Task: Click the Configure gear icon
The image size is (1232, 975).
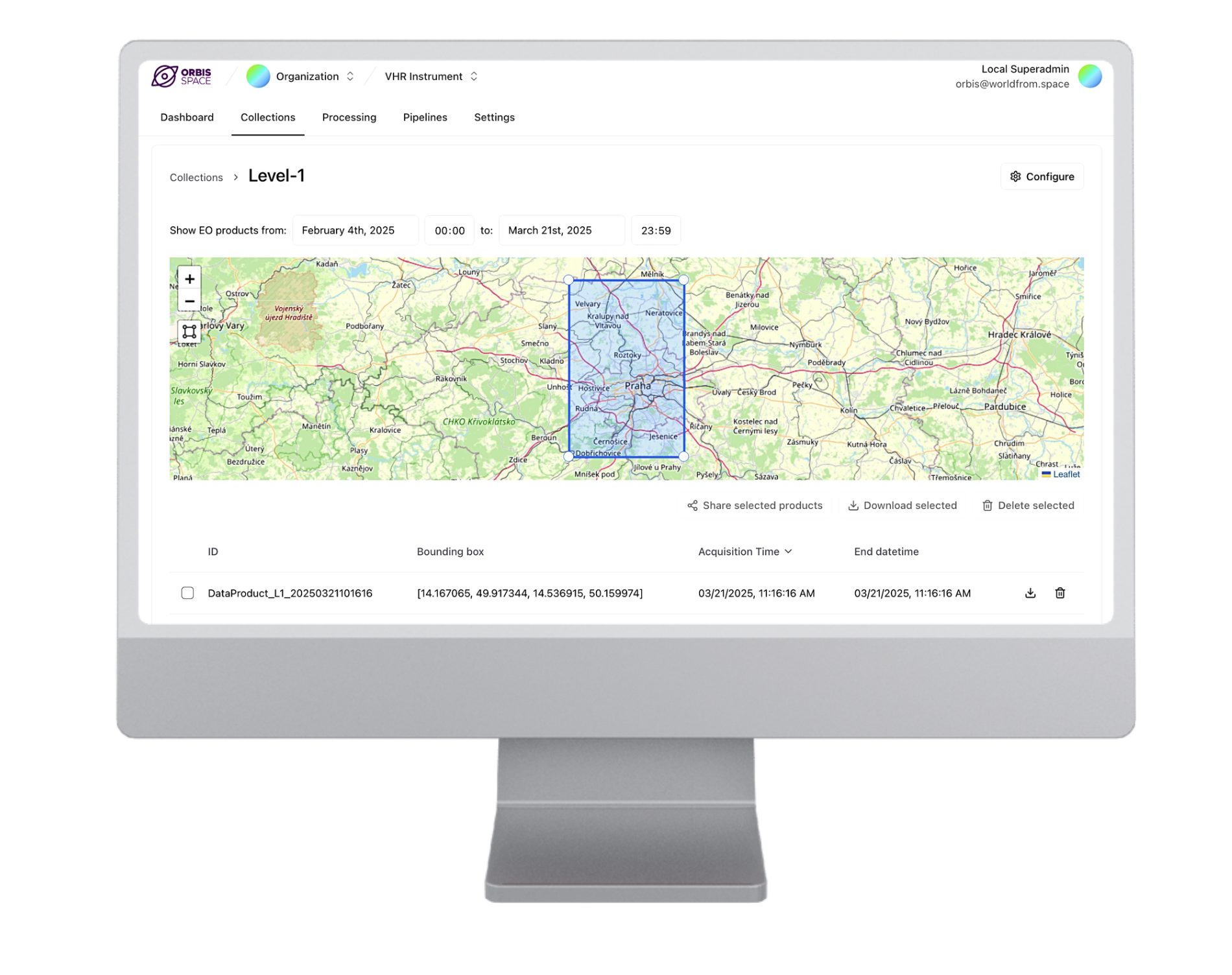Action: tap(1015, 176)
